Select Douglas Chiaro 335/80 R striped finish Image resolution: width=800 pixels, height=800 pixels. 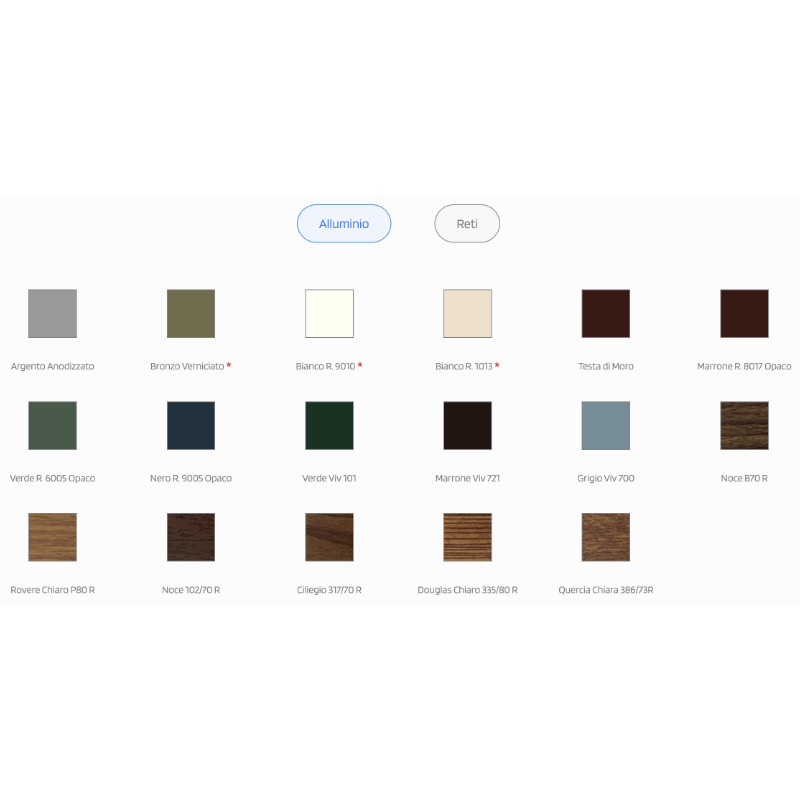click(x=467, y=537)
